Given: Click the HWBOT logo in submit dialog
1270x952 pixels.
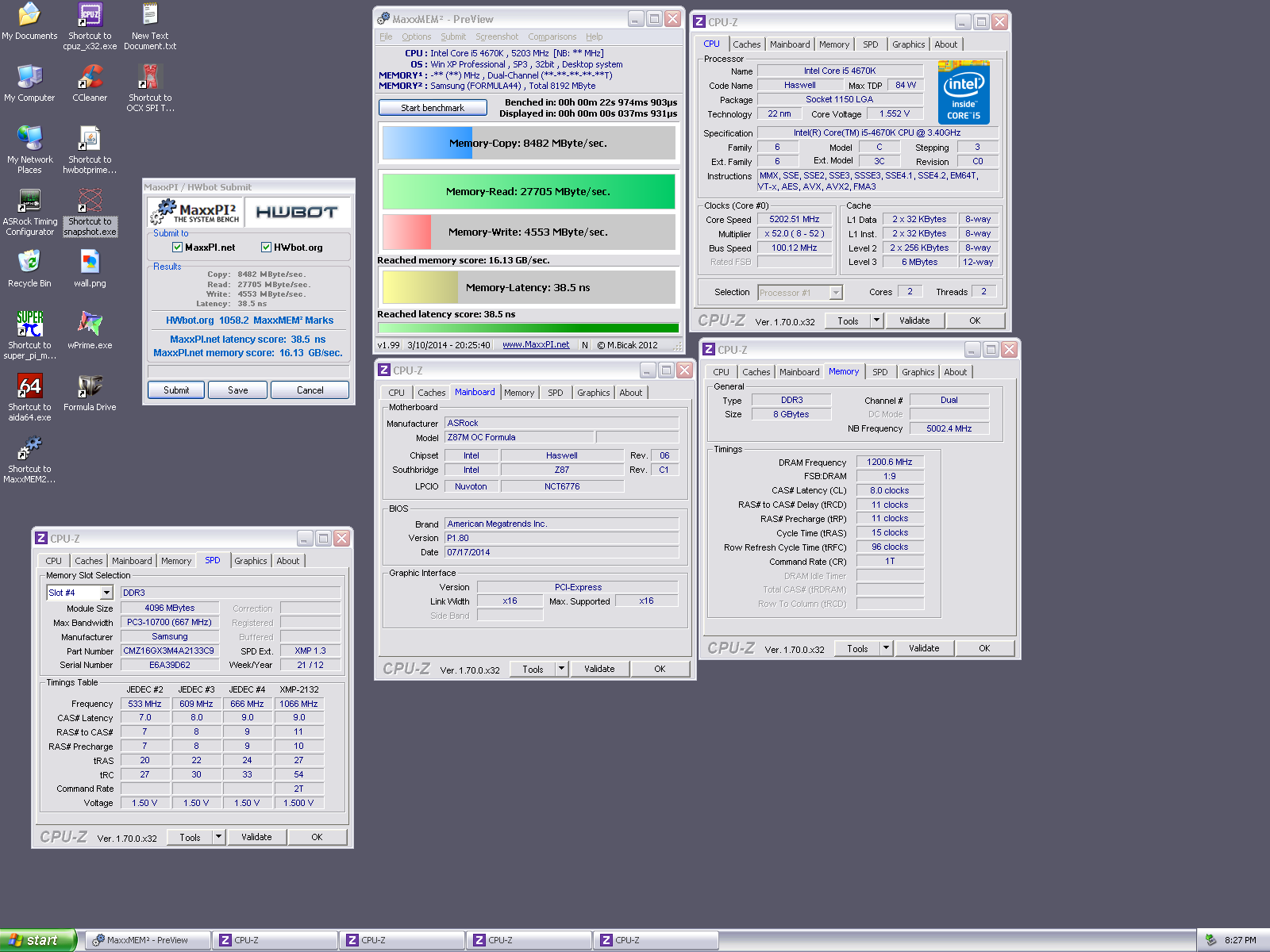Looking at the screenshot, I should point(297,212).
